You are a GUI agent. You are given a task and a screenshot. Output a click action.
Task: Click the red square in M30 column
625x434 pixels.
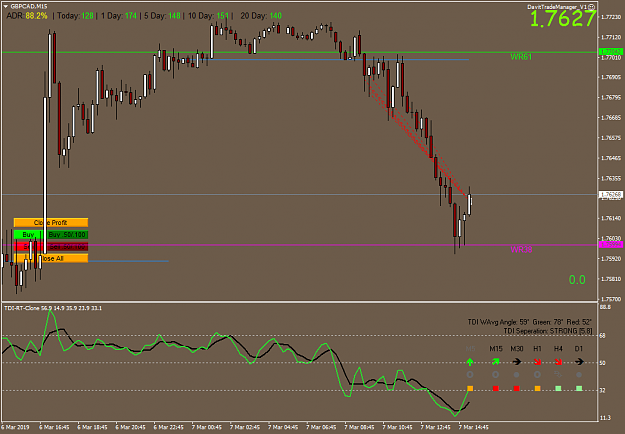coord(517,388)
